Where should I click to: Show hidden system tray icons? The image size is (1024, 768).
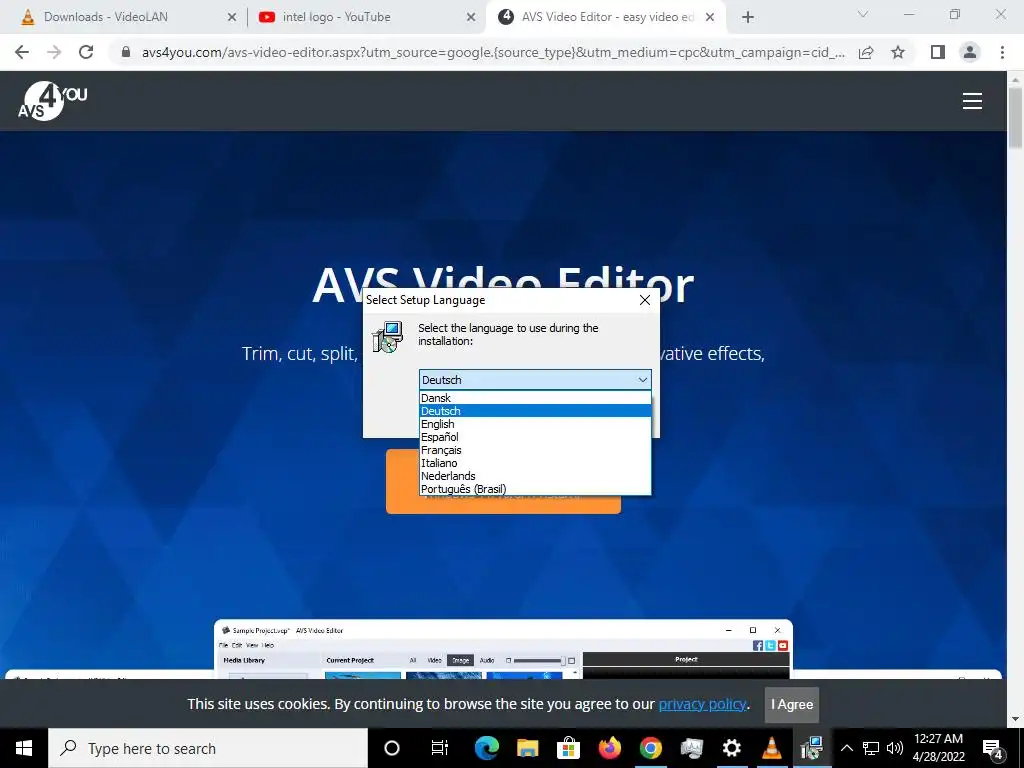pos(846,748)
